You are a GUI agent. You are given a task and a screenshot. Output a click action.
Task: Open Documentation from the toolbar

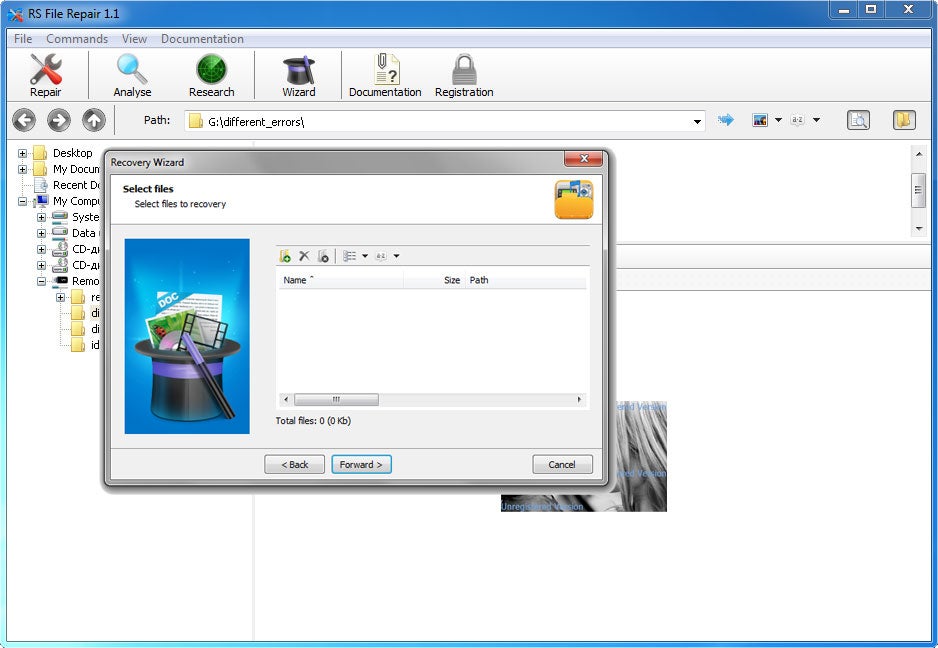[x=385, y=75]
